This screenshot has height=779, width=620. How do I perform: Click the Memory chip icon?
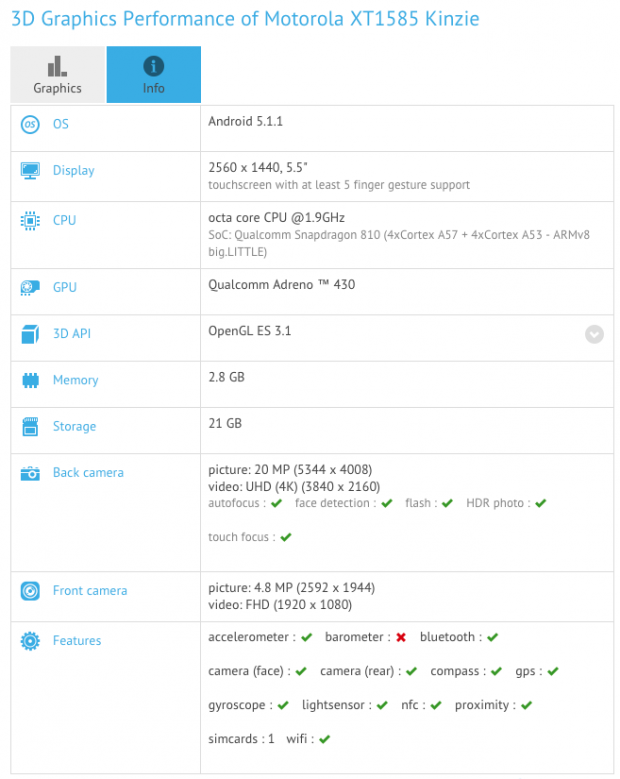pyautogui.click(x=30, y=381)
